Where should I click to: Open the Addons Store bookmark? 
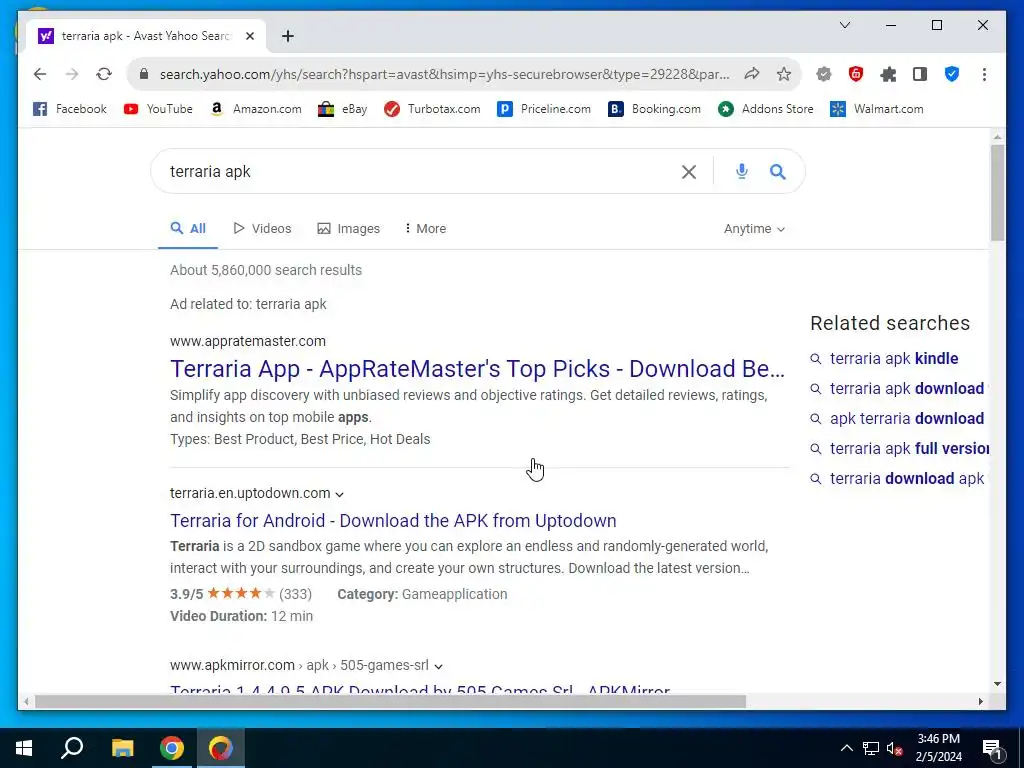(x=765, y=109)
